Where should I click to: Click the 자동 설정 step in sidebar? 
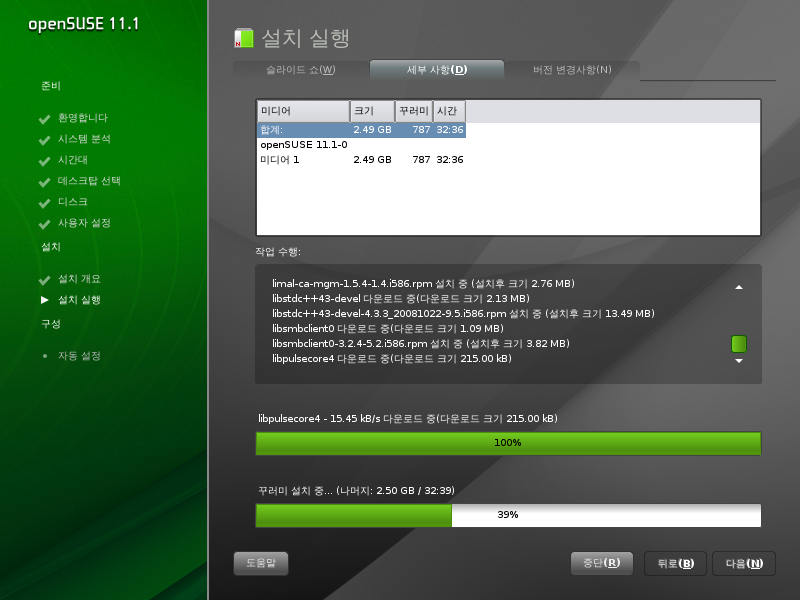click(x=79, y=356)
